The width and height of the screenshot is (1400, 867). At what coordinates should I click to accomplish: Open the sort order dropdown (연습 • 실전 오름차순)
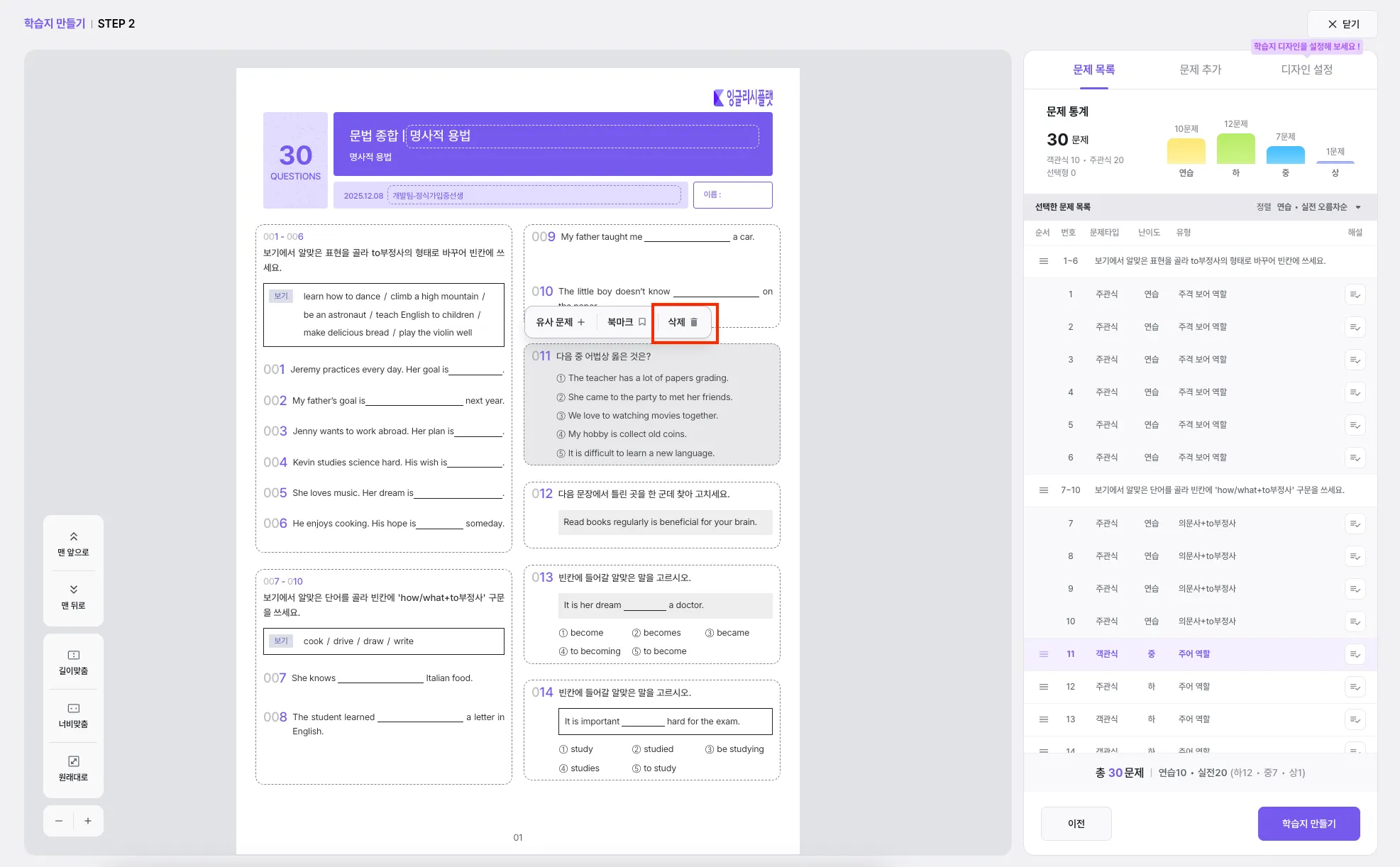click(x=1318, y=207)
